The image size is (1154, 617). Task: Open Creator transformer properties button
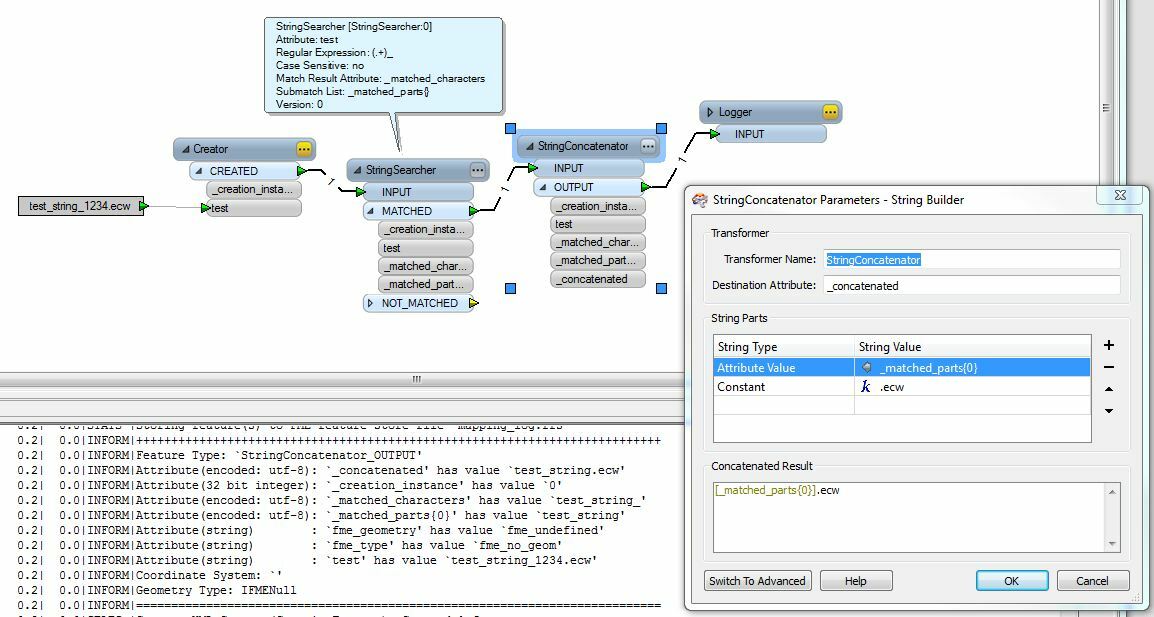coord(304,149)
